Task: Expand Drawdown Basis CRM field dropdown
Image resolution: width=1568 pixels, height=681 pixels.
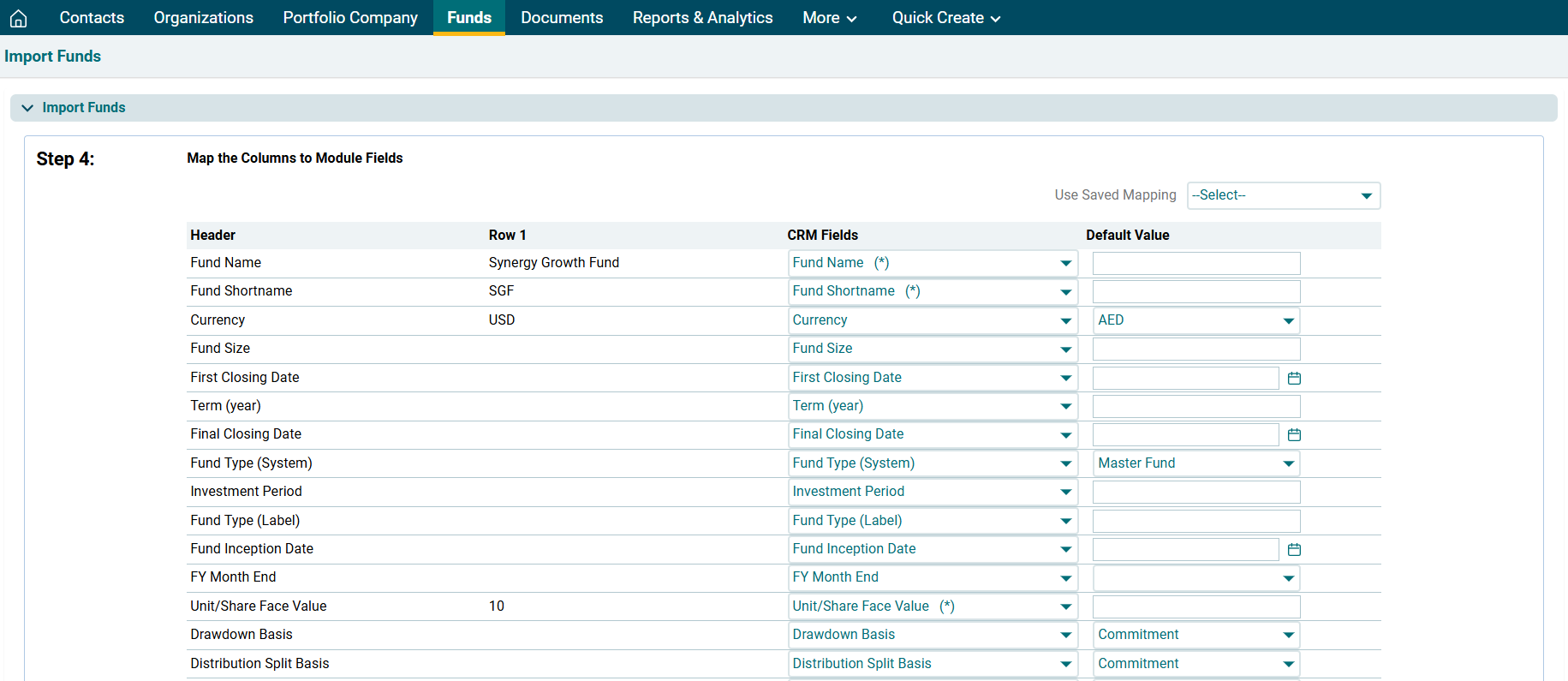Action: click(932, 635)
